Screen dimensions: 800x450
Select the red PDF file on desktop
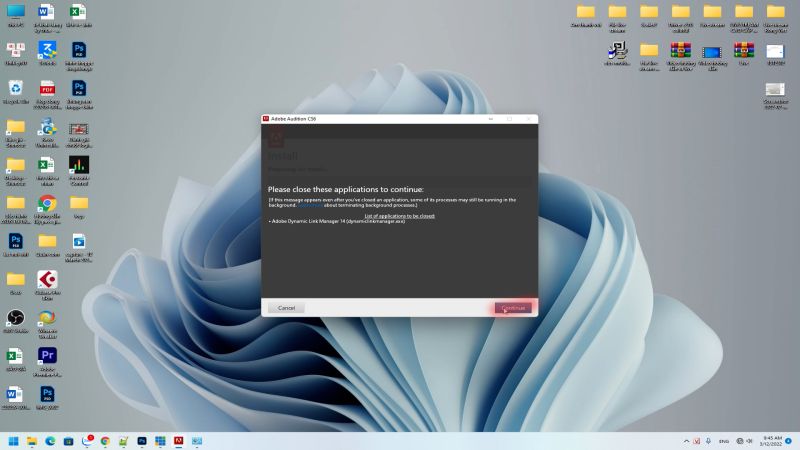(47, 89)
